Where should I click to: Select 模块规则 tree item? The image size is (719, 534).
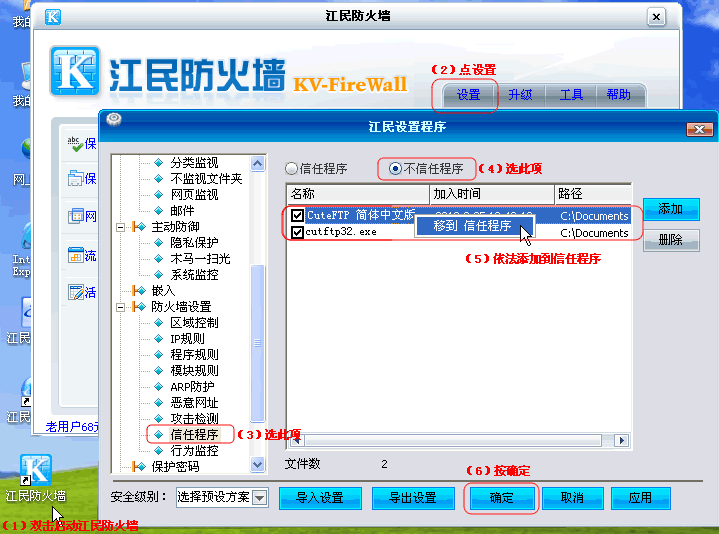pyautogui.click(x=194, y=370)
